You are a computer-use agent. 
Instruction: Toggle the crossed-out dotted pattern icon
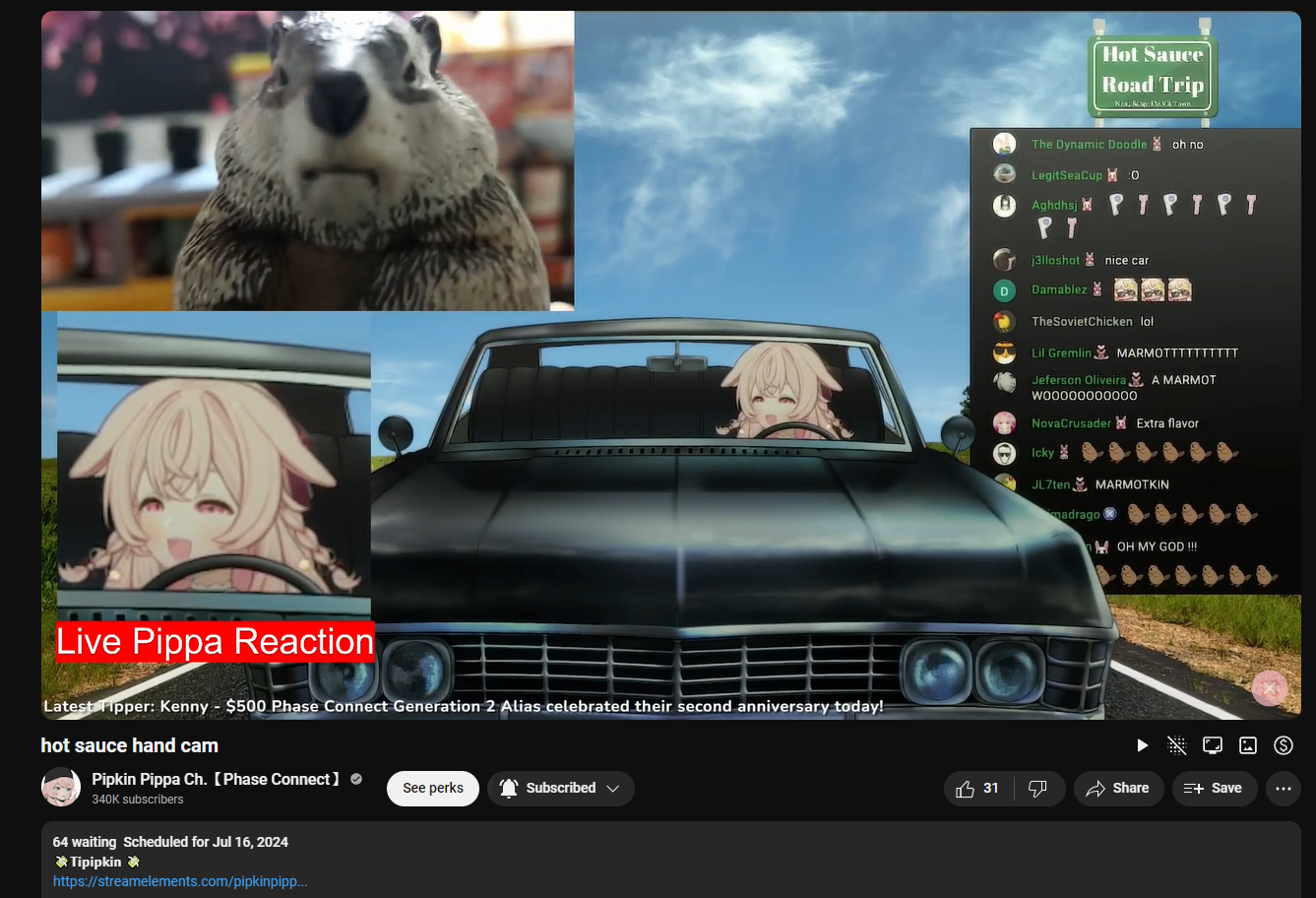pos(1177,745)
